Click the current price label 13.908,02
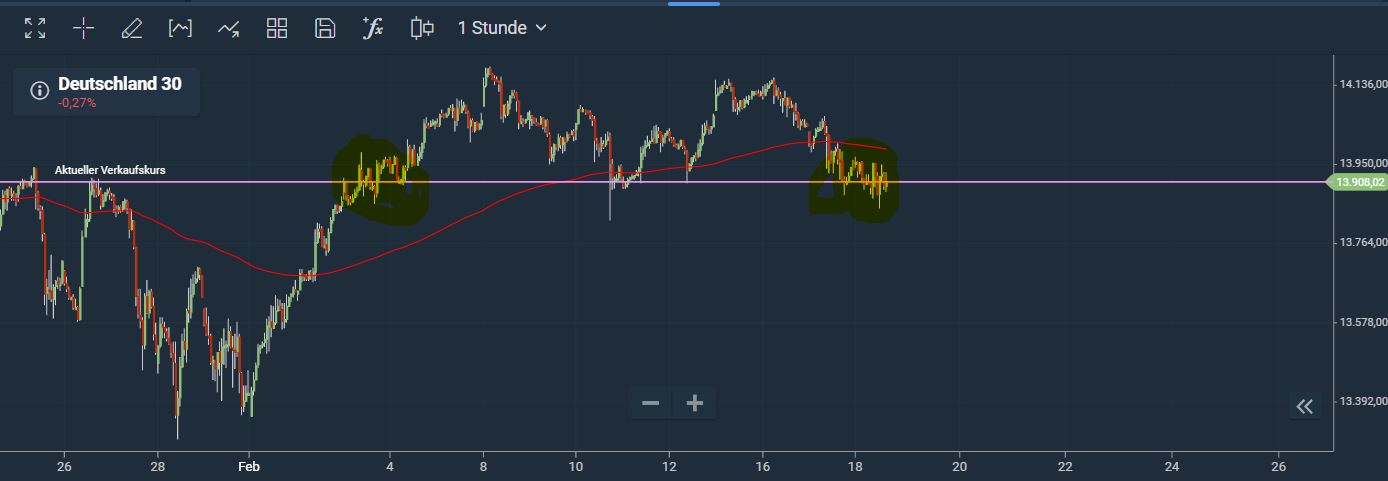Screen dimensions: 1388x481 point(1357,182)
